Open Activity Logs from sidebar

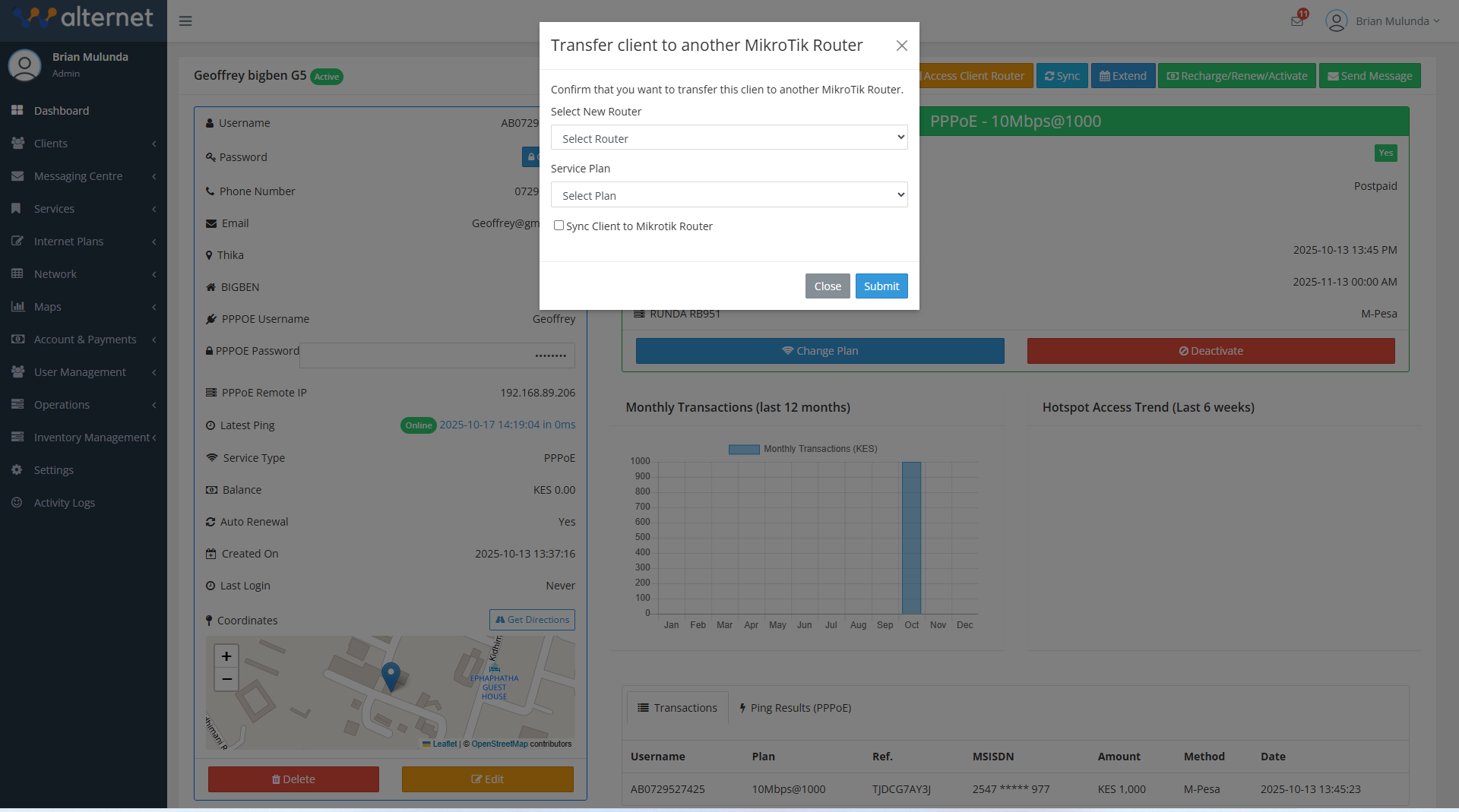[64, 503]
